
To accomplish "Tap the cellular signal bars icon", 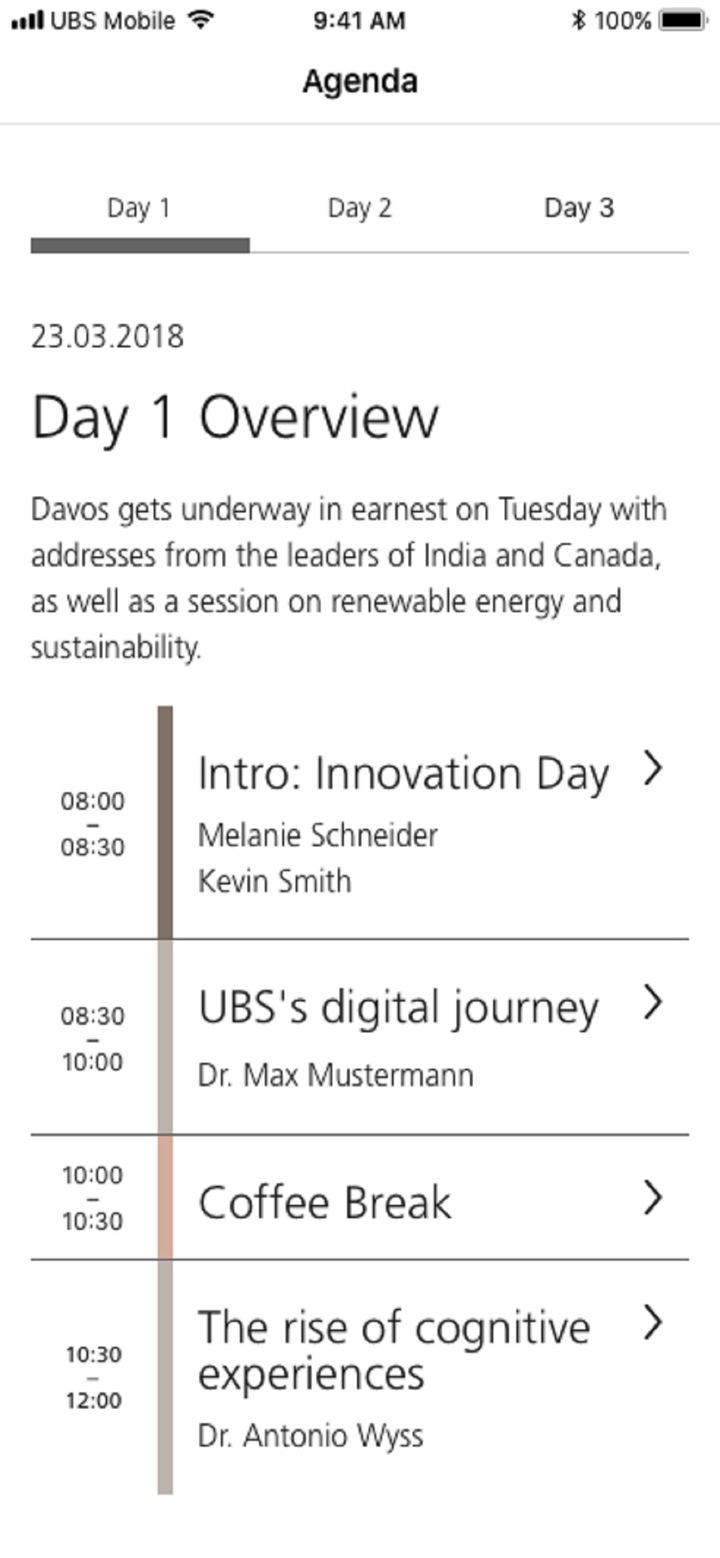I will coord(27,20).
